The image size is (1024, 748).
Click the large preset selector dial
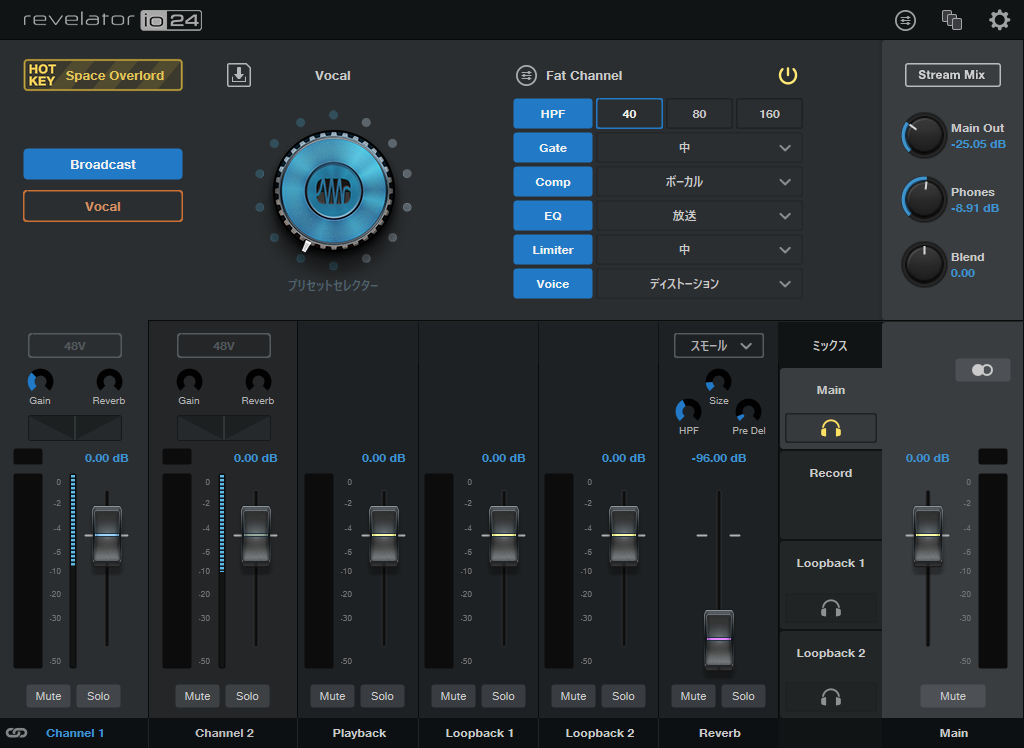[x=334, y=192]
